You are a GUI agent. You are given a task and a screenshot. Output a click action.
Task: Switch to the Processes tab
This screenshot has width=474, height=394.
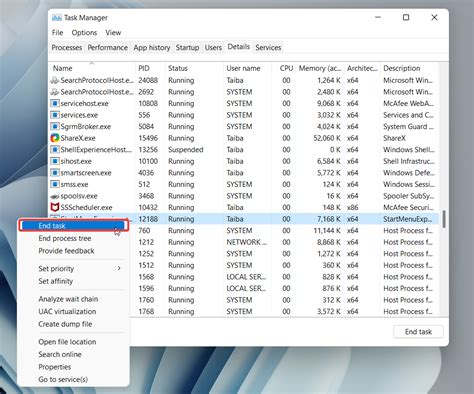click(x=67, y=48)
